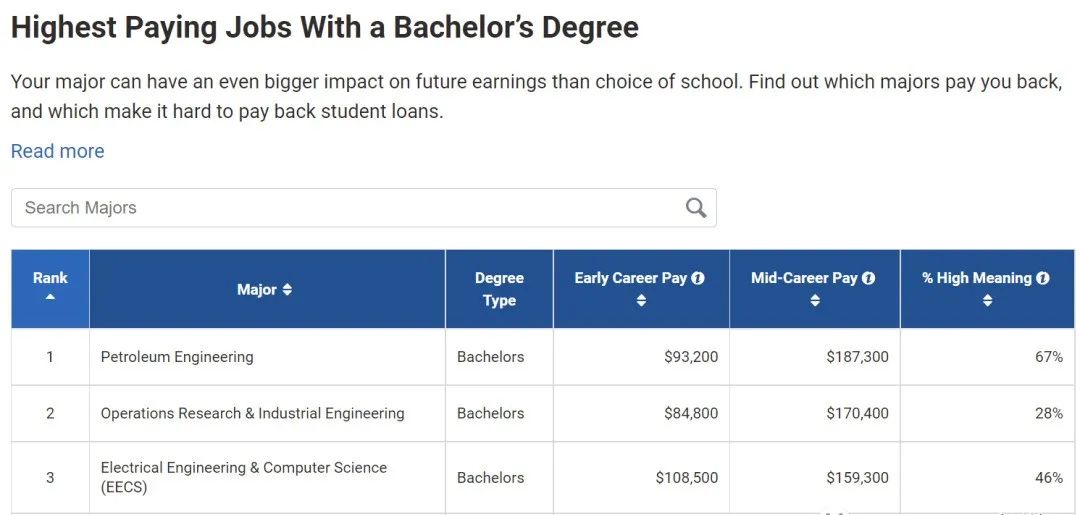Click the Degree Type column header

[499, 289]
